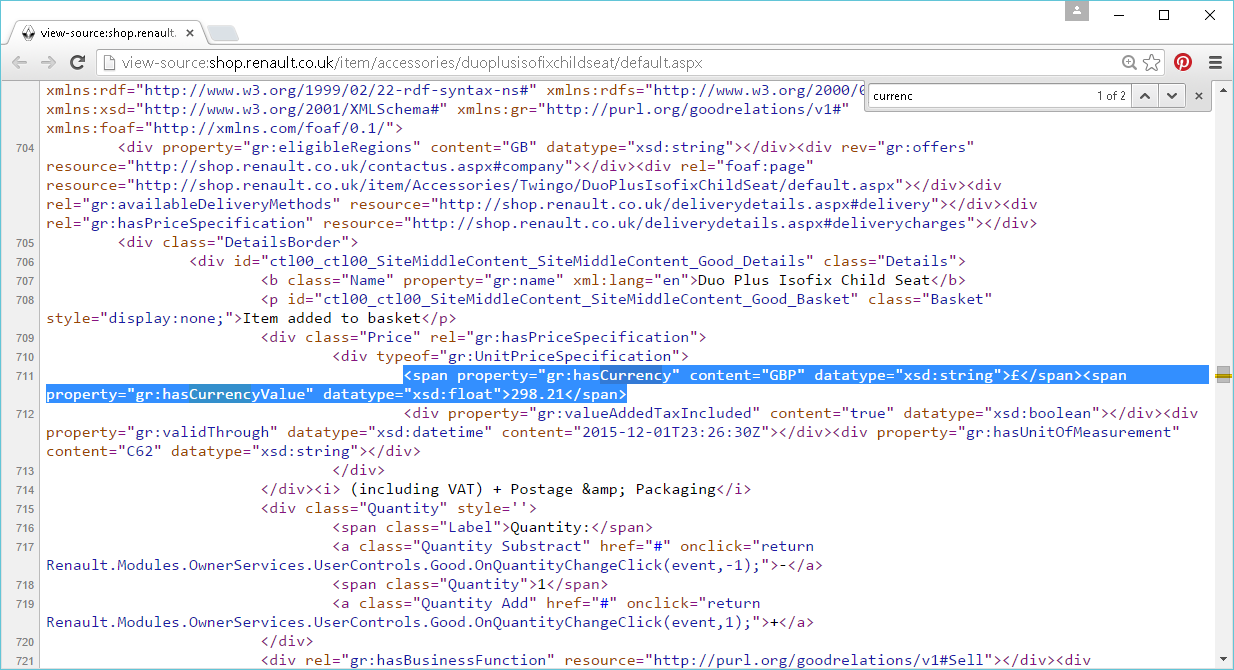The image size is (1234, 670).
Task: Bookmark this page with the star icon
Action: [x=1152, y=62]
